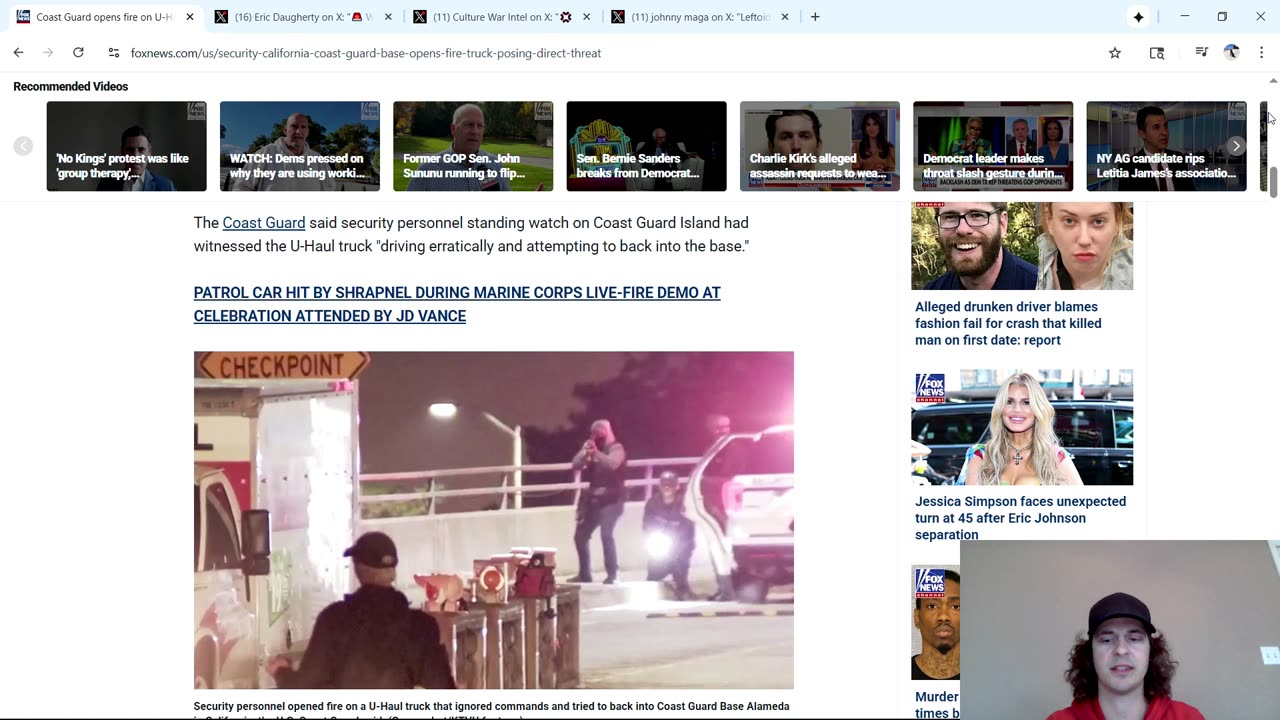Close the Eric Daugherty on X tab
This screenshot has height=720, width=1280.
click(388, 17)
